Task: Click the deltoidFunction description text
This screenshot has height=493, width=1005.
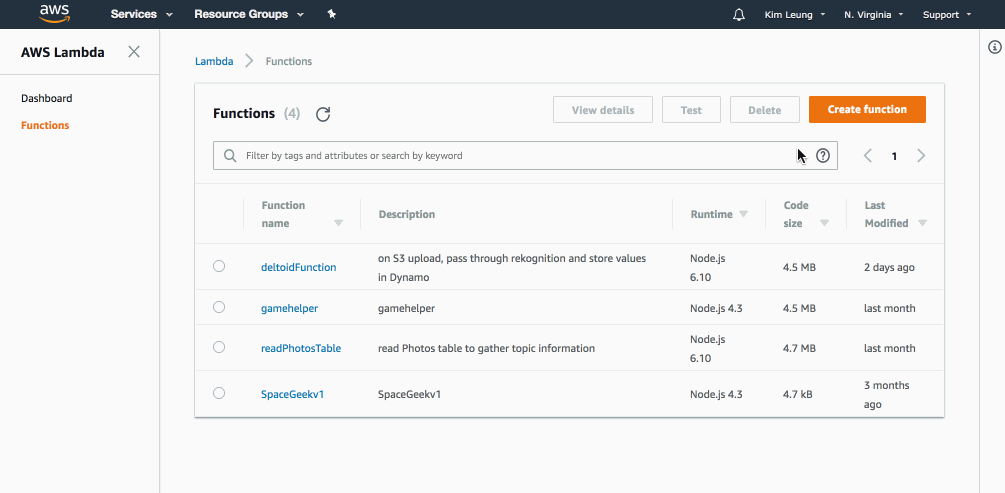Action: click(x=512, y=268)
